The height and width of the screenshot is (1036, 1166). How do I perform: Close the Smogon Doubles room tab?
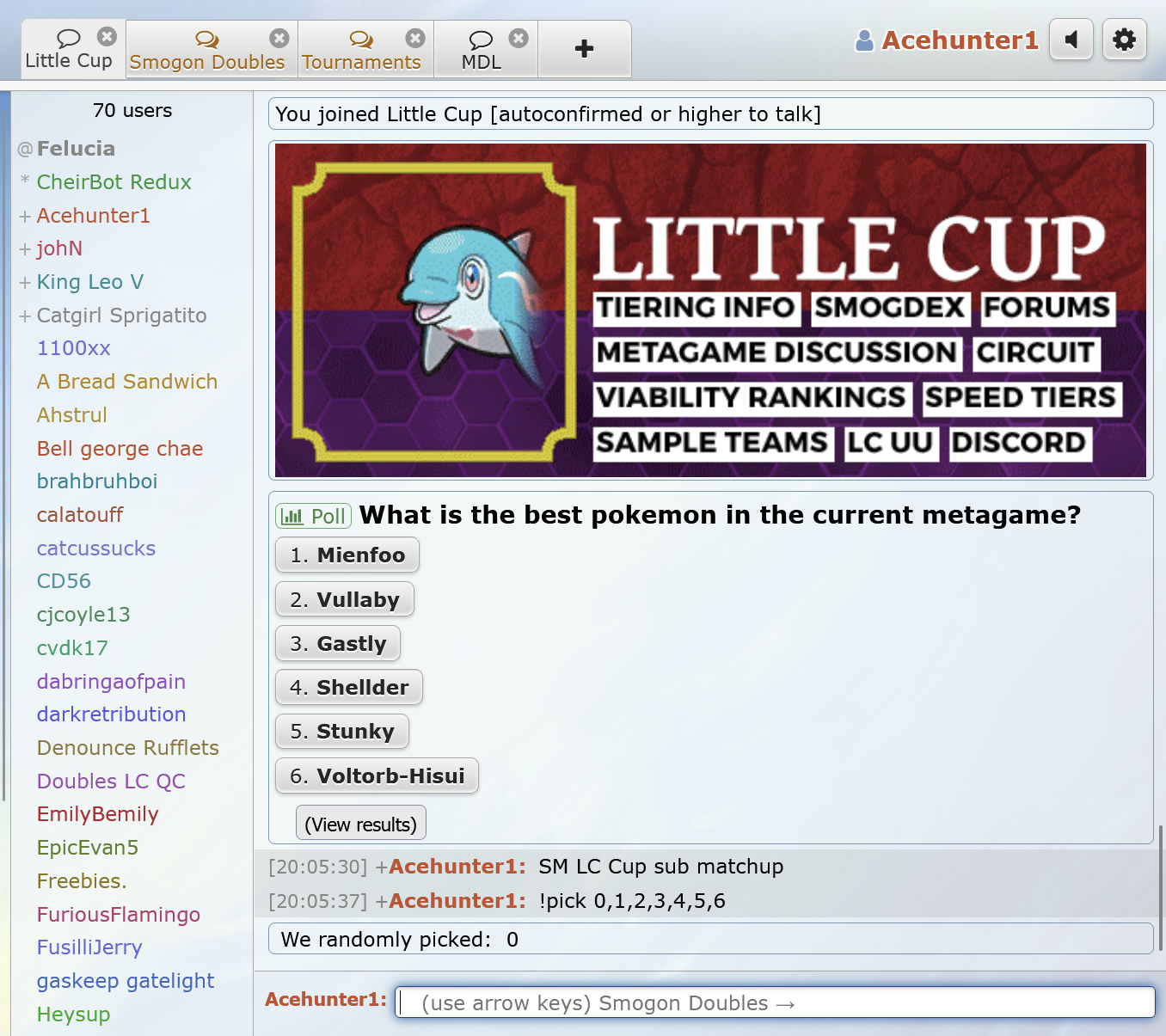[x=279, y=38]
